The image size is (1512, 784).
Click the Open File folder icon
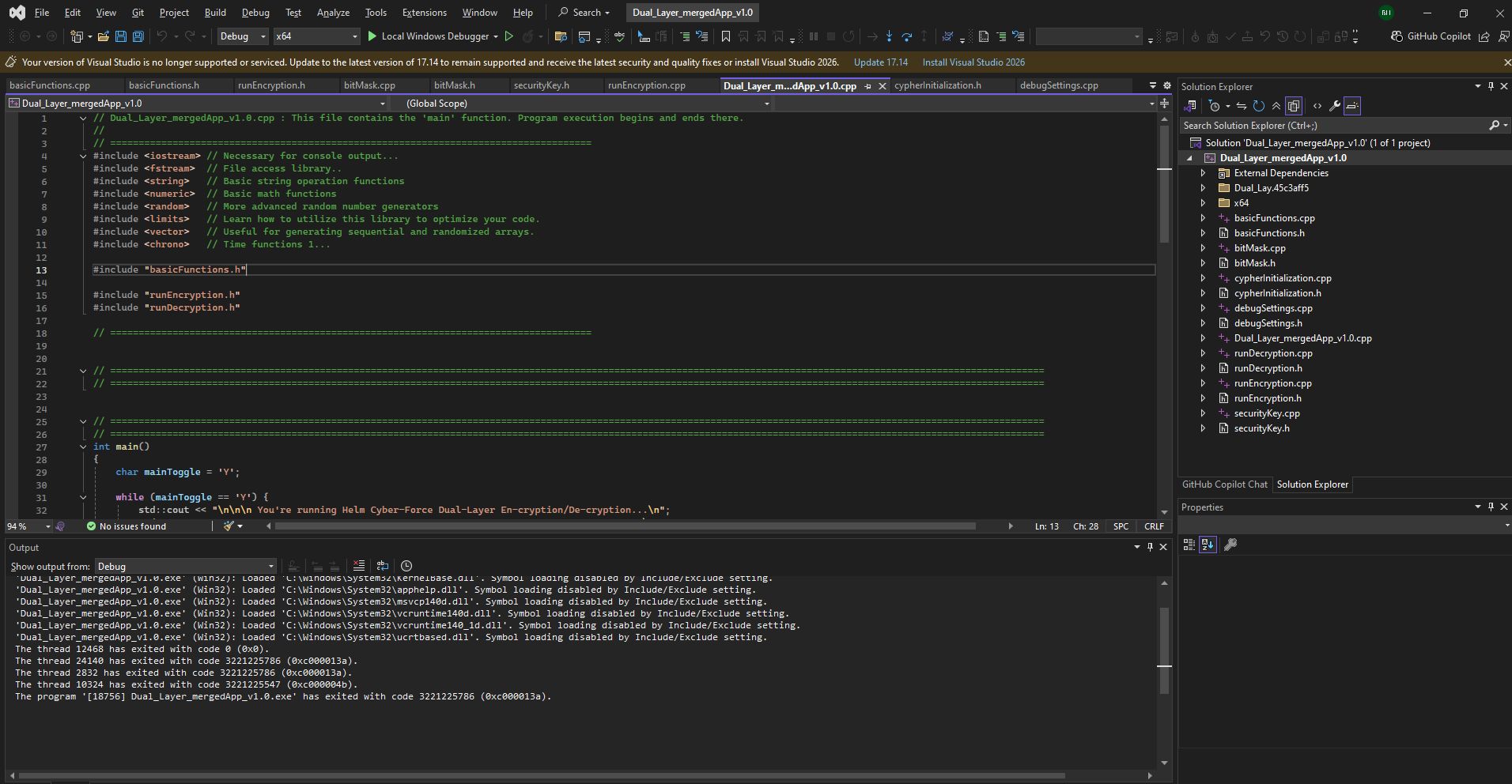tap(103, 36)
